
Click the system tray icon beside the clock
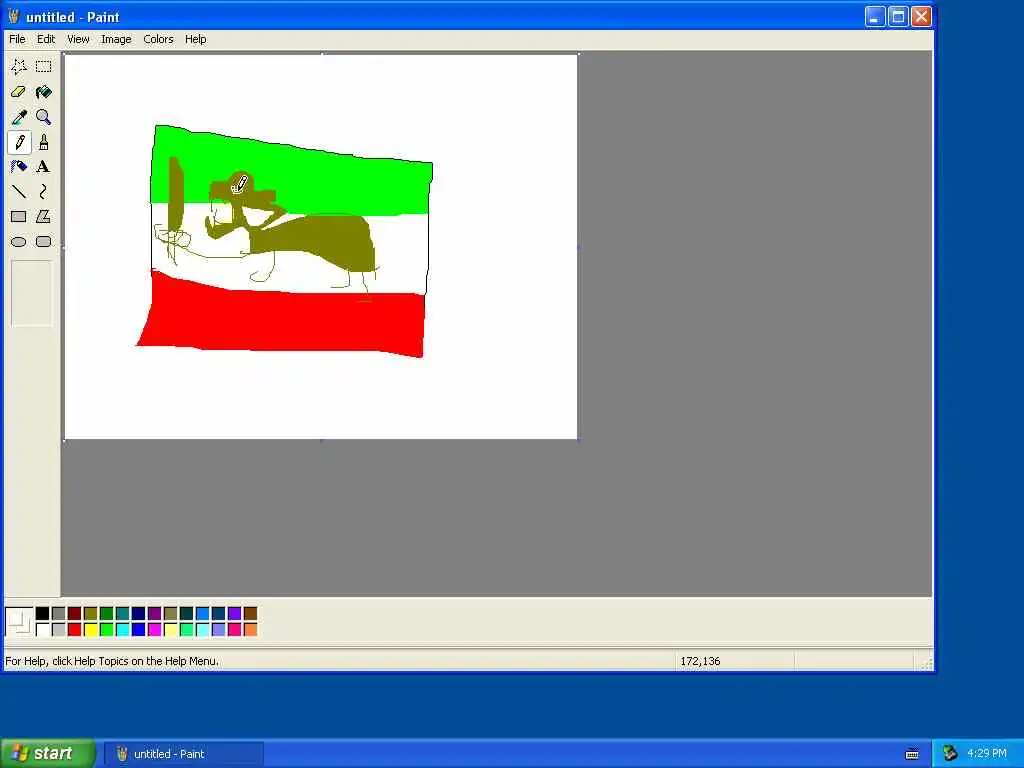point(950,754)
